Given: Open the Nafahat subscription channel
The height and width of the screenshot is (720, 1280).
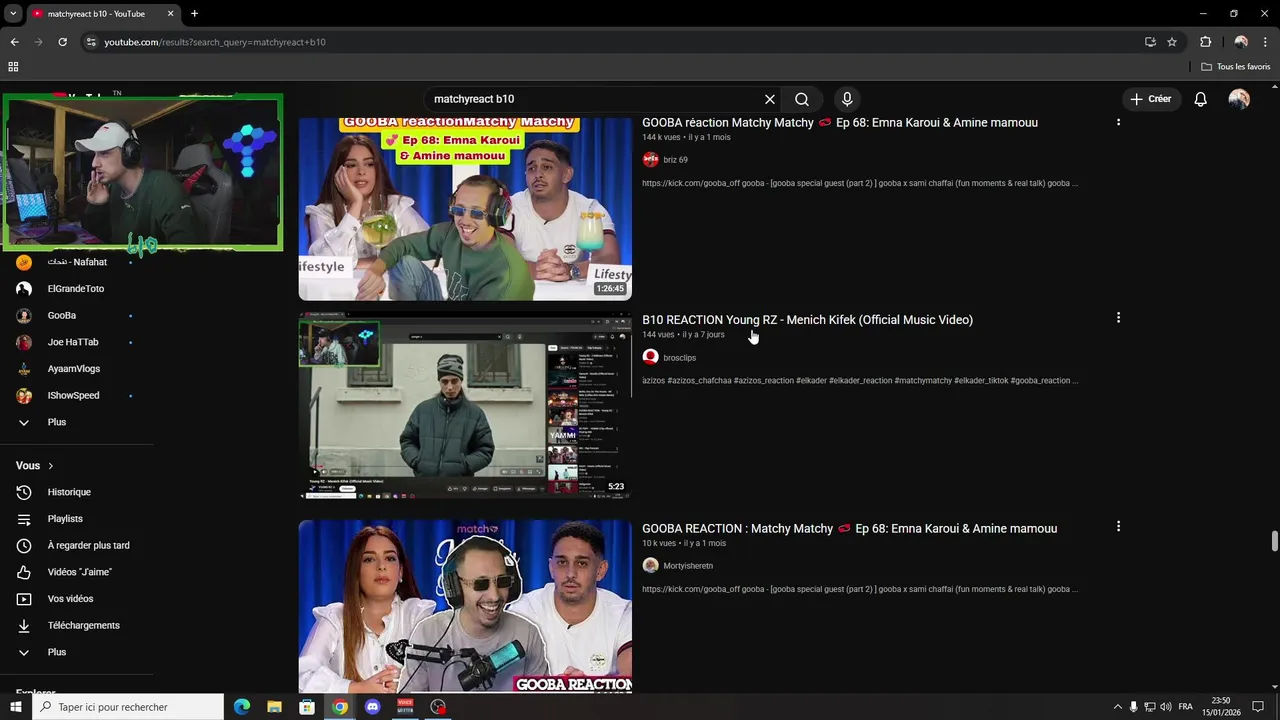Looking at the screenshot, I should (76, 262).
